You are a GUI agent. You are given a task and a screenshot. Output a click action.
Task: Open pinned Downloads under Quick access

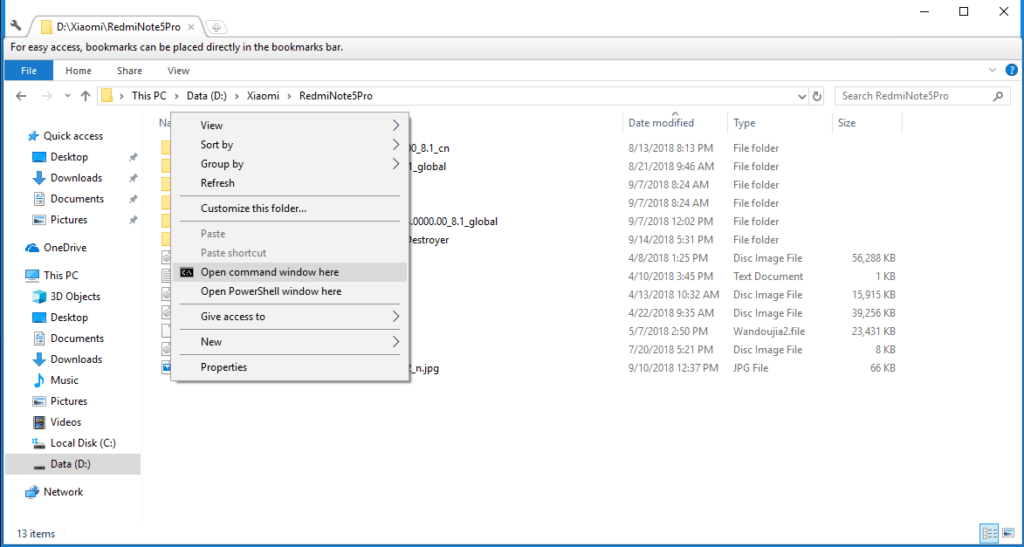[x=76, y=178]
